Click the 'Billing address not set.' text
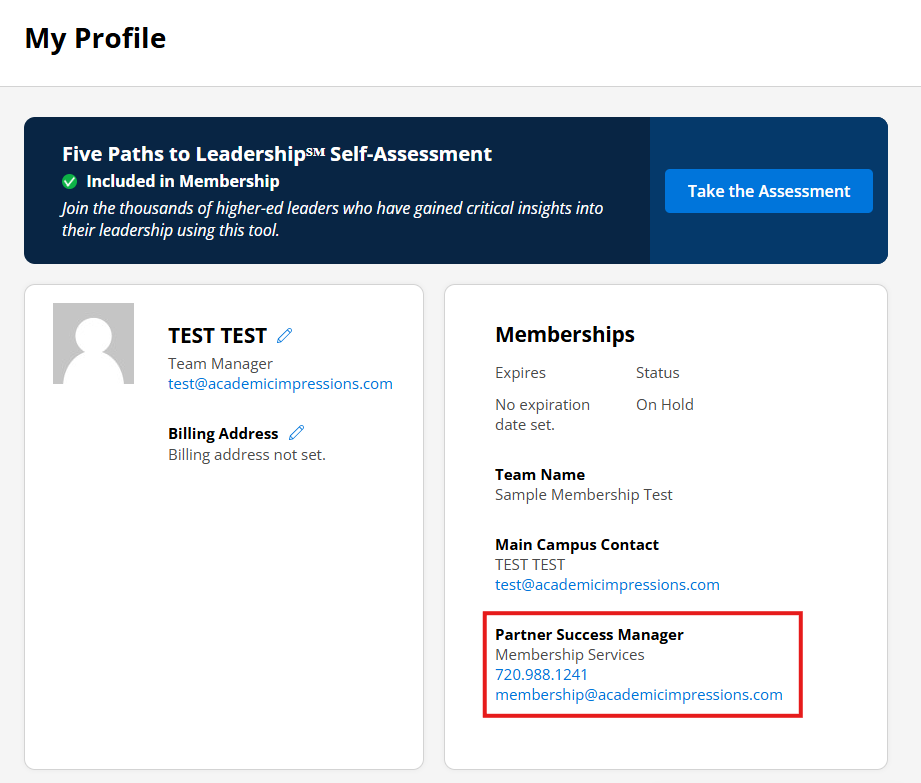The width and height of the screenshot is (921, 783). (246, 454)
